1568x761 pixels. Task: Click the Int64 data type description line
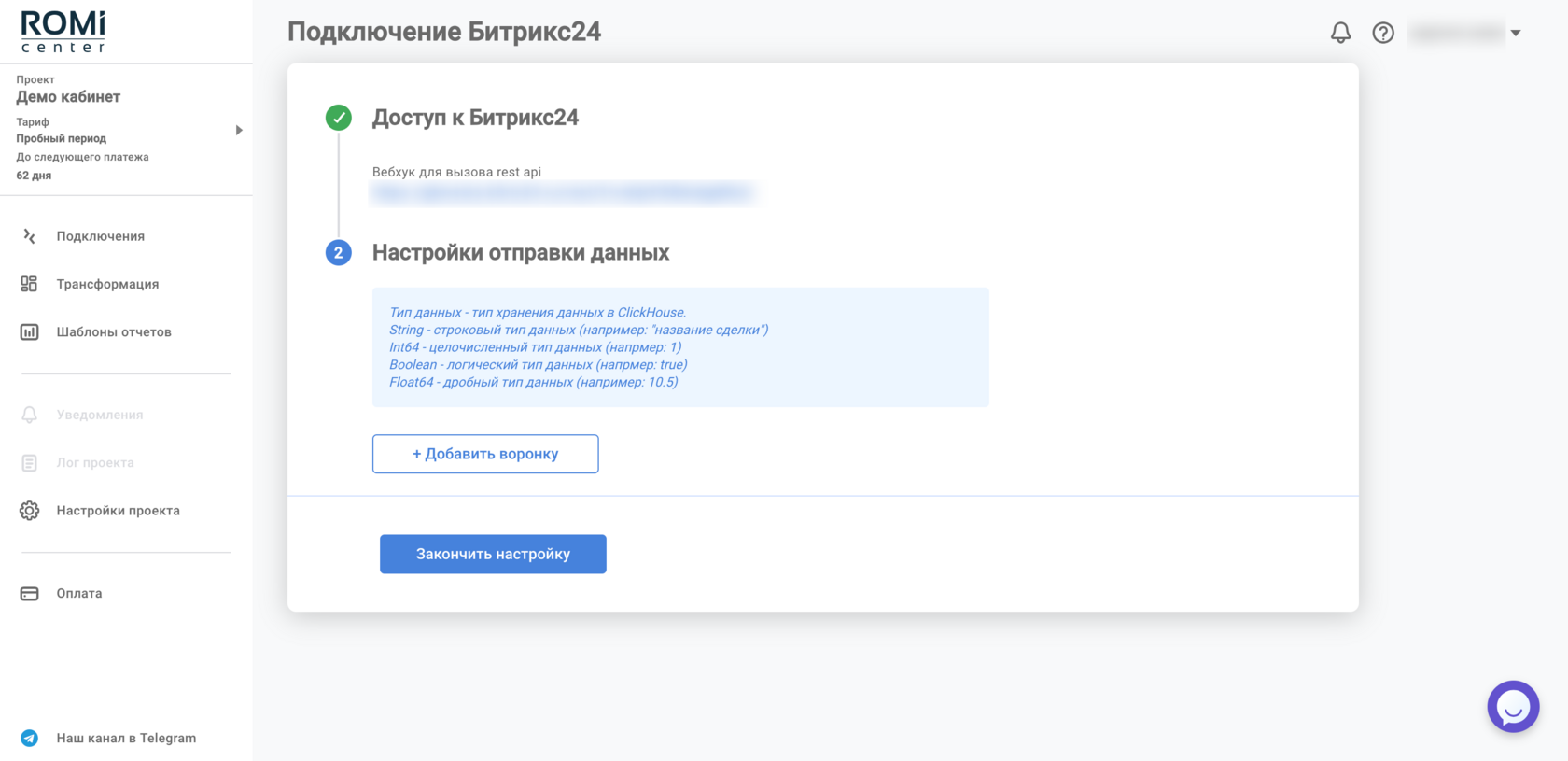[536, 347]
